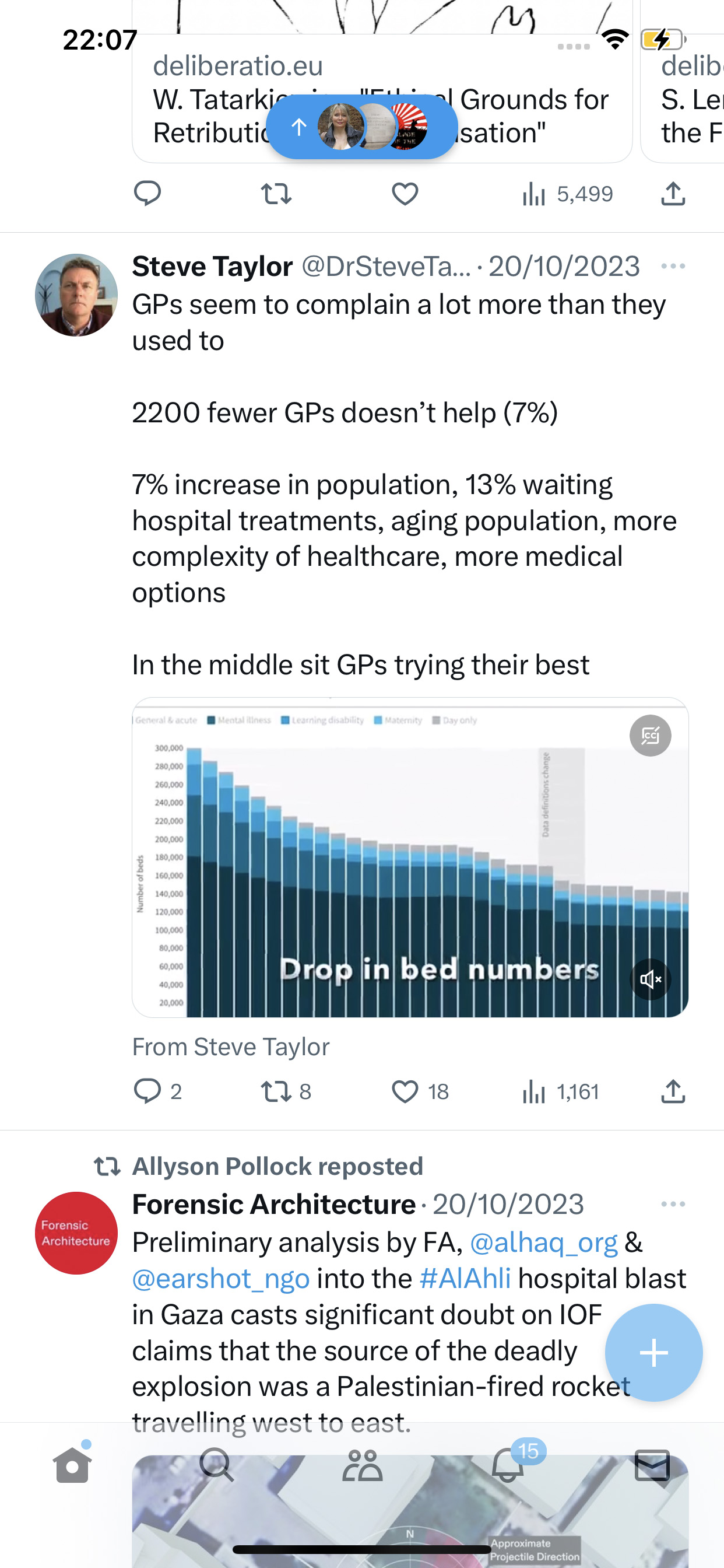The image size is (724, 1568).
Task: Open more options for Forensic Architecture tweet
Action: [673, 1204]
